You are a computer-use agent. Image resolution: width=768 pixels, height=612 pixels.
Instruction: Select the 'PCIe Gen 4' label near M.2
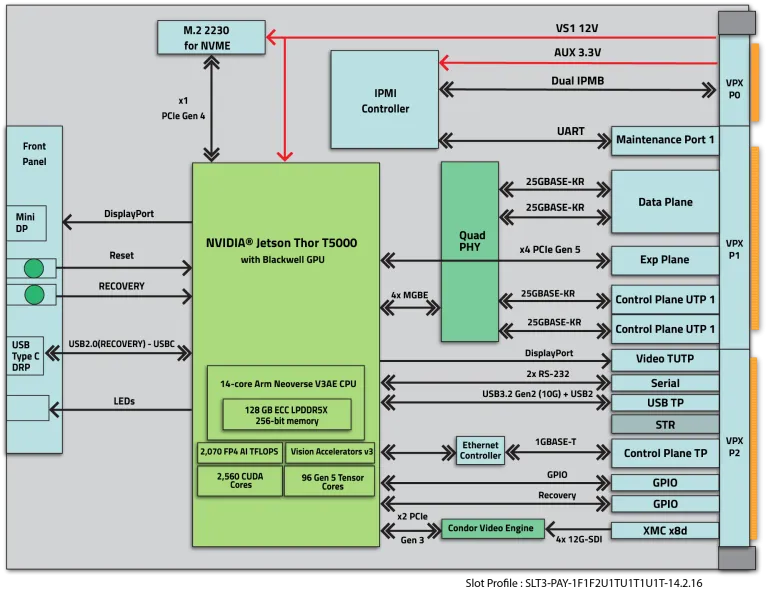(183, 116)
